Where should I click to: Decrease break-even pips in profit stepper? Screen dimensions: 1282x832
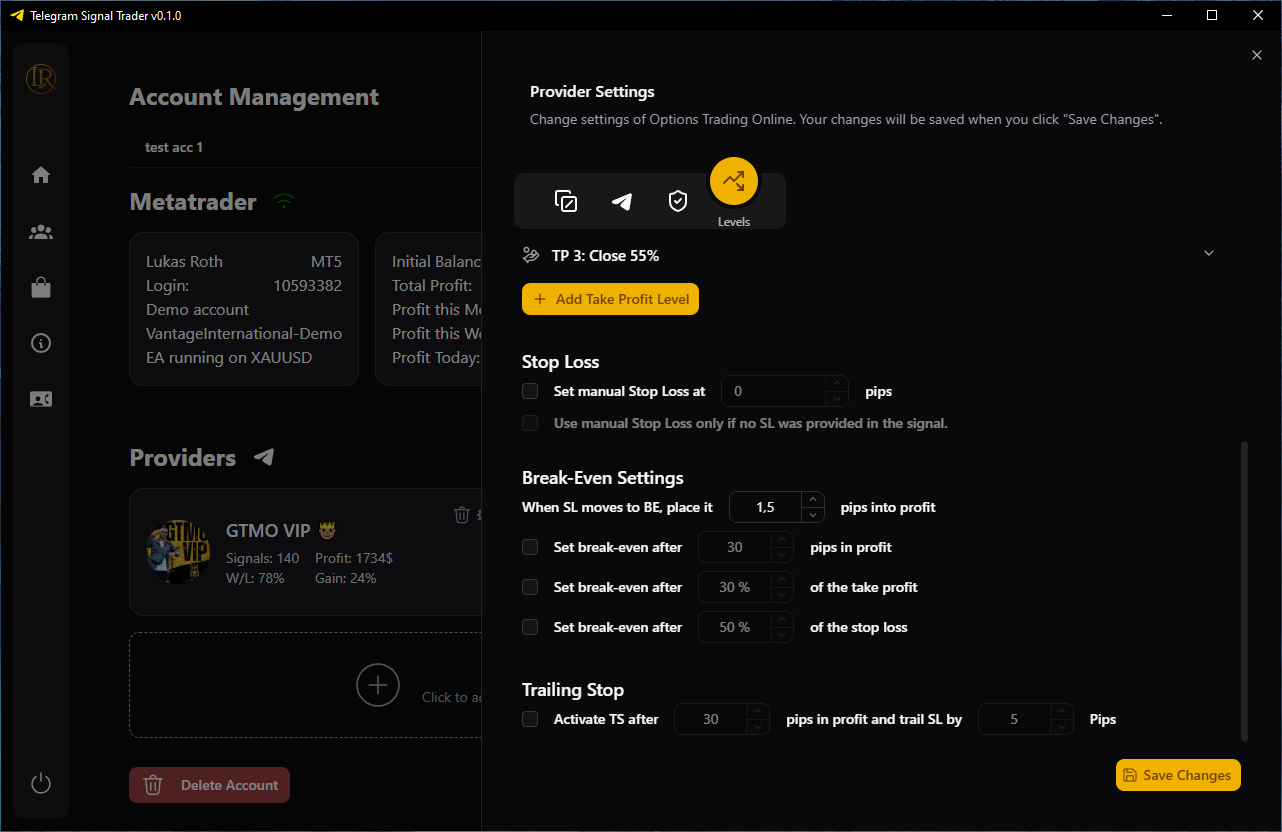coord(783,555)
